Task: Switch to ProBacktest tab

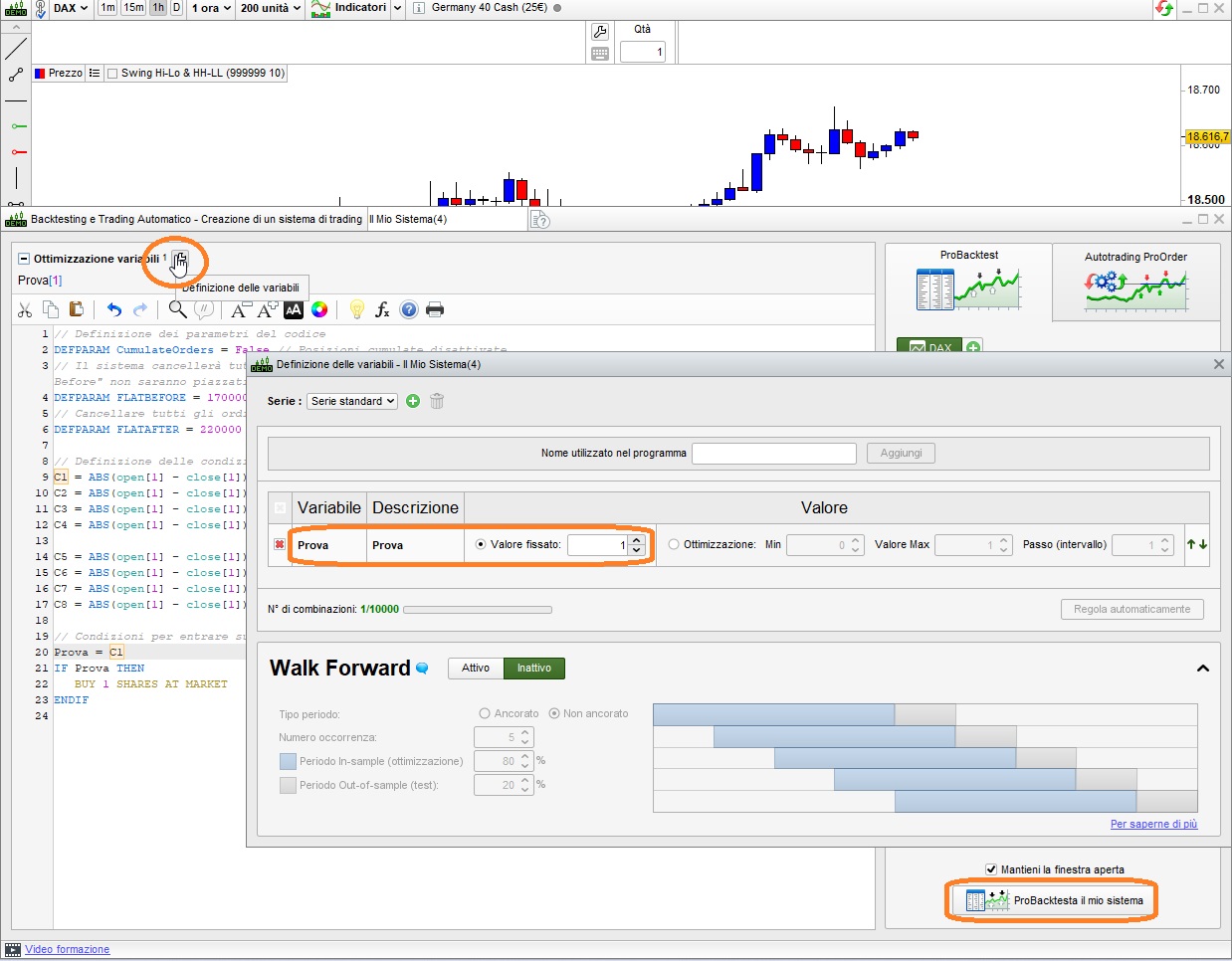Action: (x=968, y=282)
